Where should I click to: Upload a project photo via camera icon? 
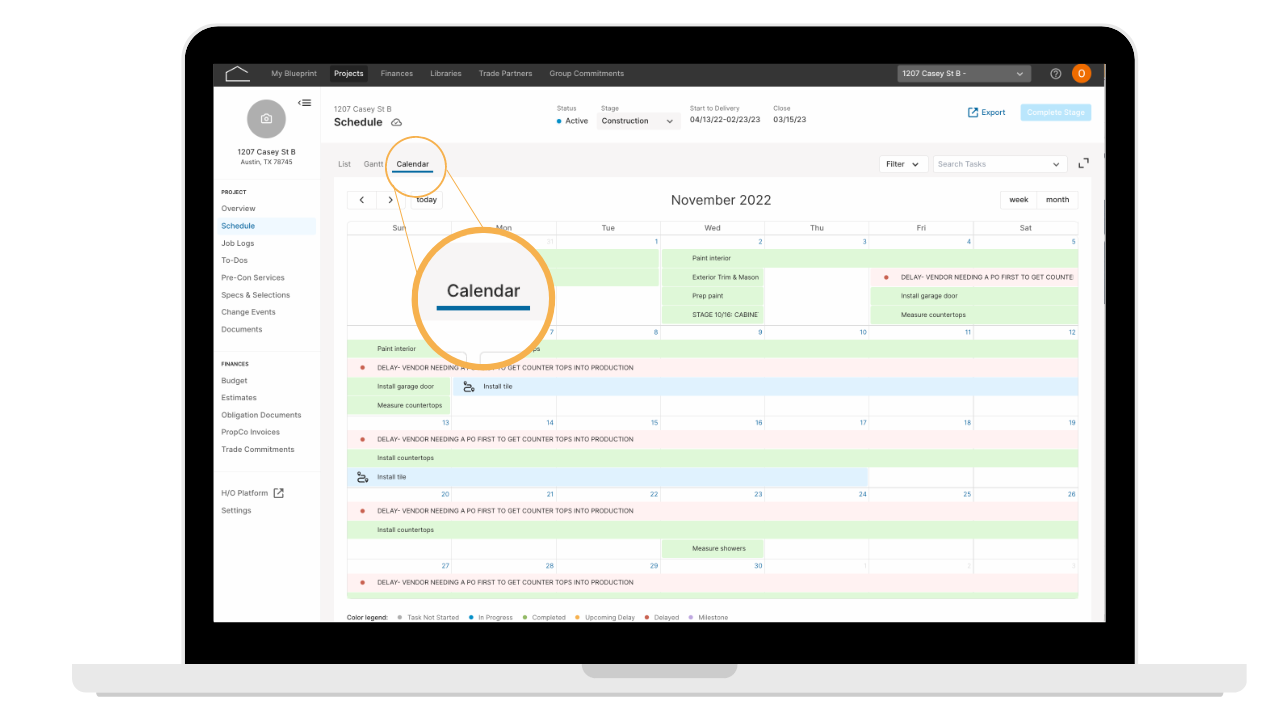tap(266, 119)
